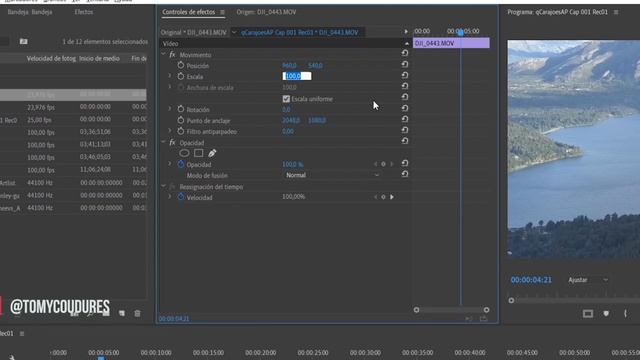Go to previous Opacidad keyframe
This screenshot has width=640, height=360.
(x=376, y=164)
